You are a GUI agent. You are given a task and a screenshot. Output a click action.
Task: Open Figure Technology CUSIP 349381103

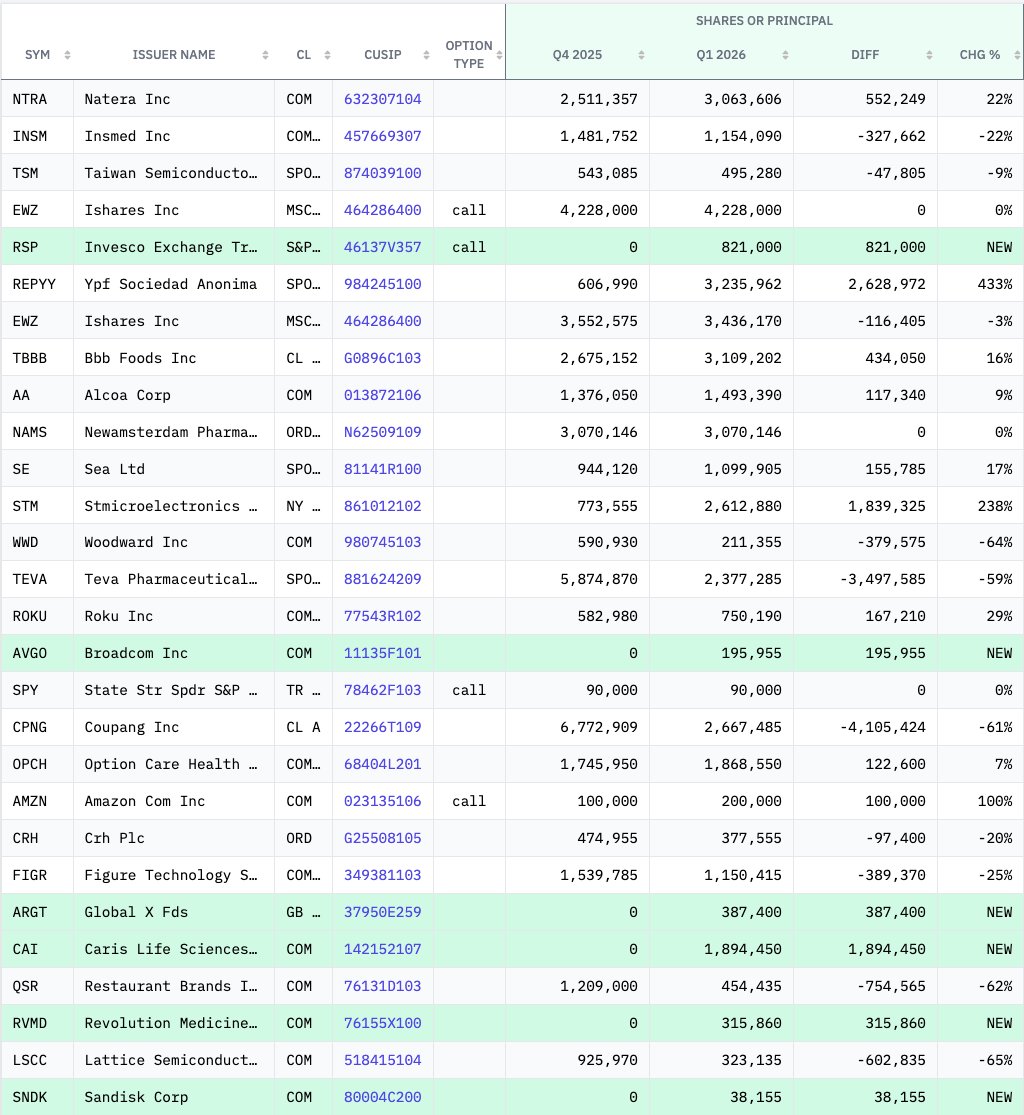tap(383, 875)
